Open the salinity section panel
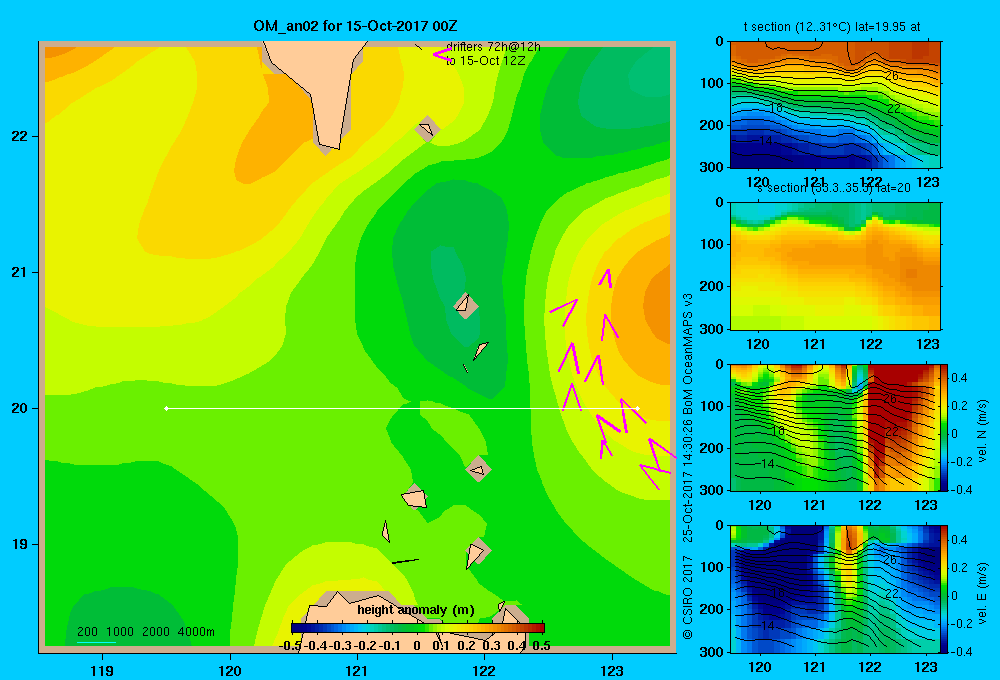 click(x=835, y=266)
